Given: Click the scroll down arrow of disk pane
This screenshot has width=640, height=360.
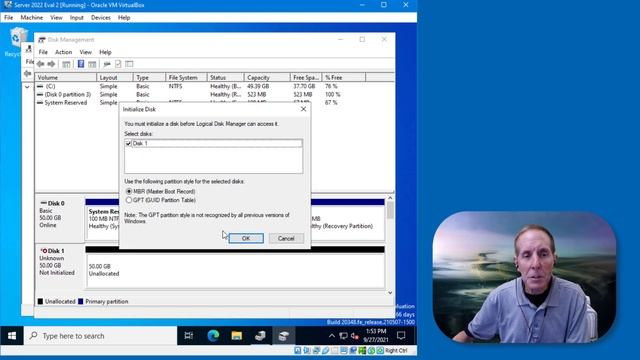Looking at the screenshot, I should (390, 293).
